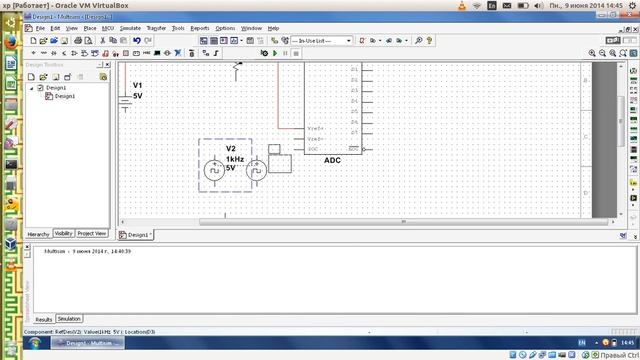The image size is (640, 360).
Task: Click the horizontal scrollbar of the schematic
Action: pyautogui.click(x=403, y=222)
